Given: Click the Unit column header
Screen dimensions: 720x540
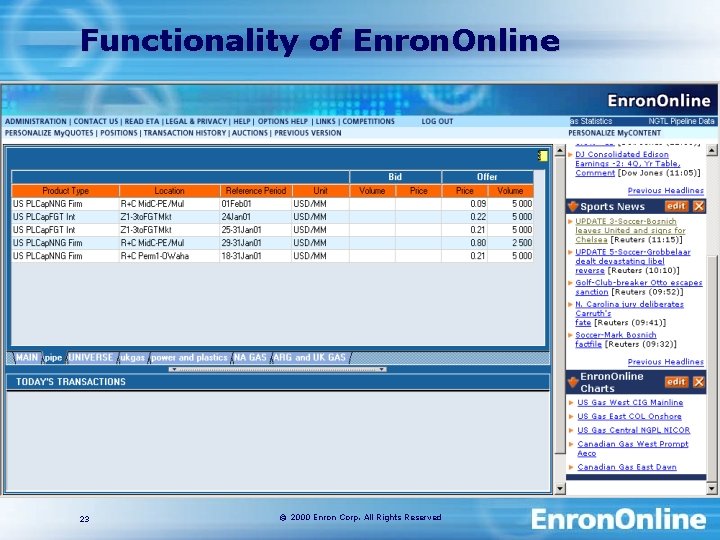Looking at the screenshot, I should 321,191.
